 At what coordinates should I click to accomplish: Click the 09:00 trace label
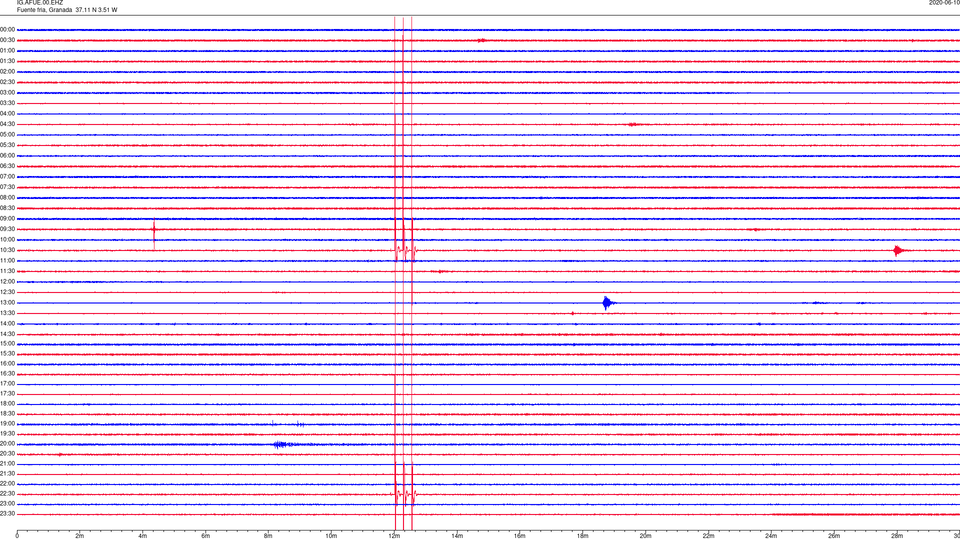pyautogui.click(x=8, y=219)
